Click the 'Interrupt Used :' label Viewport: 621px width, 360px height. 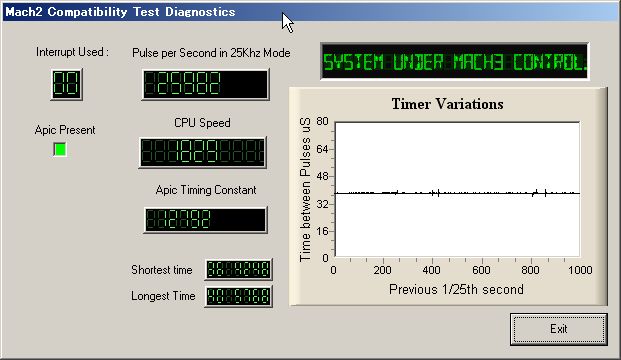[72, 52]
